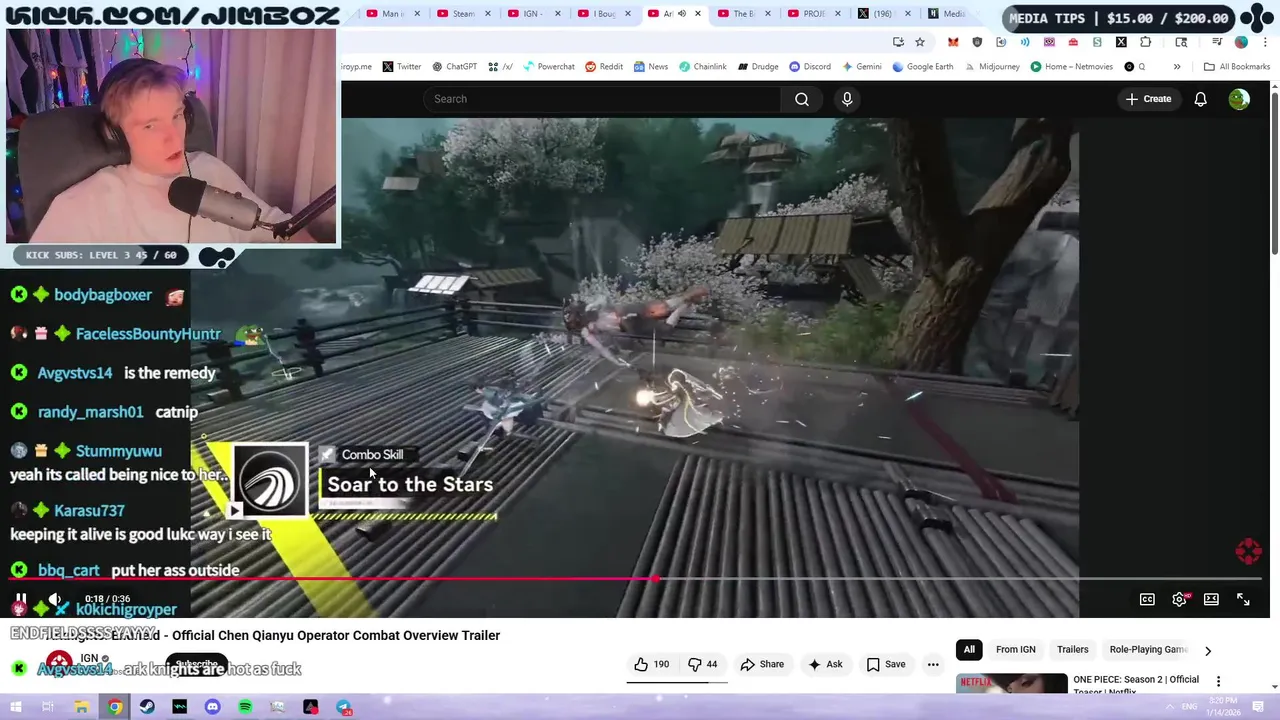1280x720 pixels.
Task: Open the Google Earth bookmark
Action: point(922,67)
